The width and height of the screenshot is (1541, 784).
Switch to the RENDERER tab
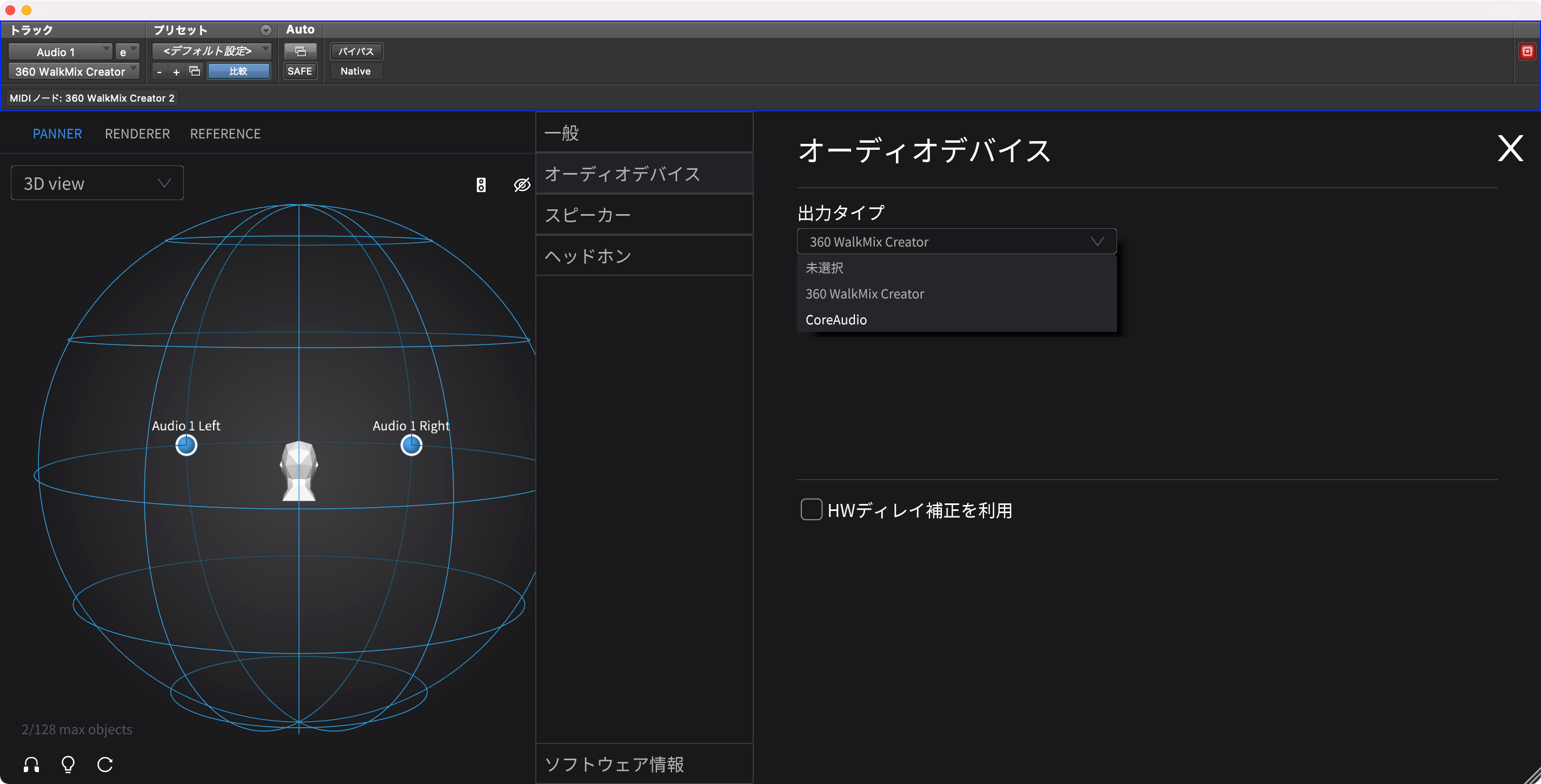pos(137,134)
